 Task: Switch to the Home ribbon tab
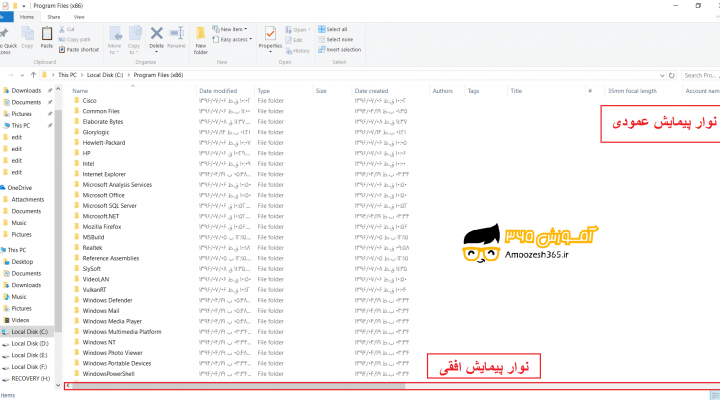click(x=27, y=17)
